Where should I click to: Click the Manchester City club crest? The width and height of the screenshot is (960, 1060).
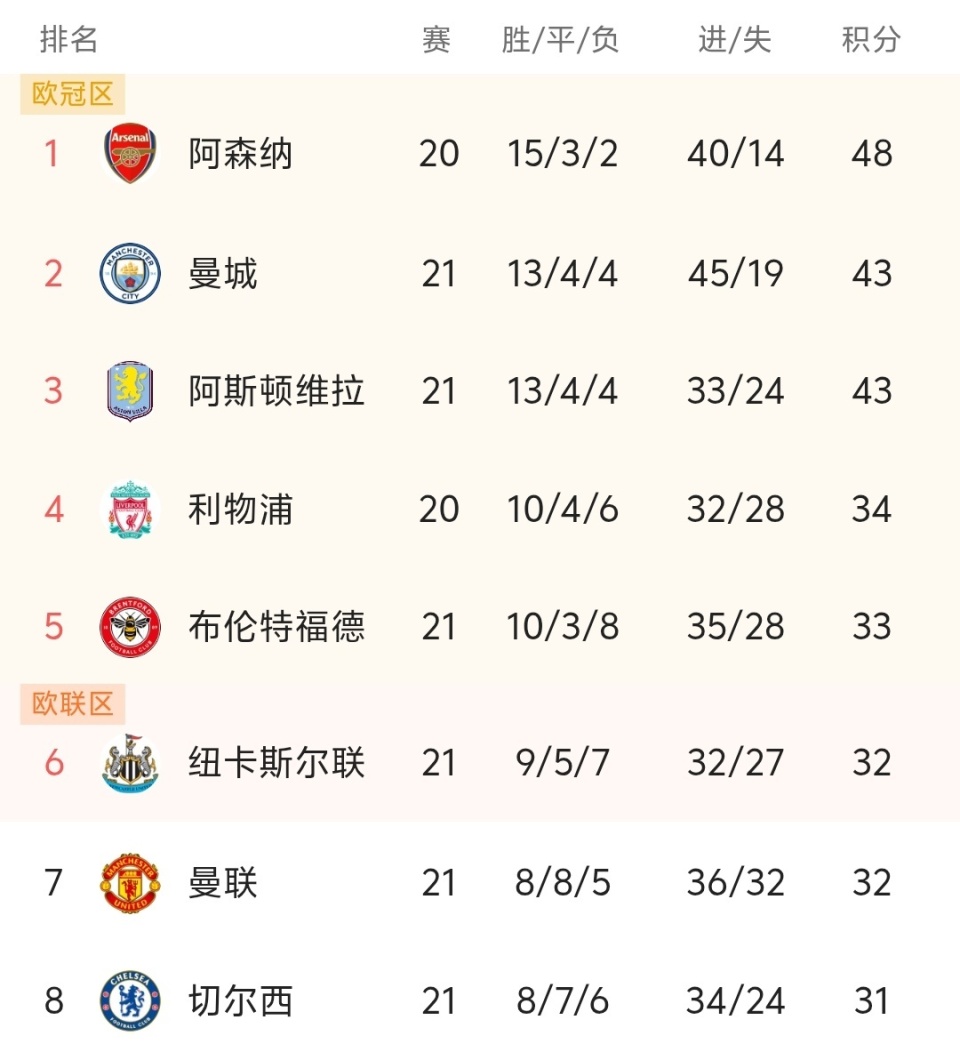coord(130,273)
